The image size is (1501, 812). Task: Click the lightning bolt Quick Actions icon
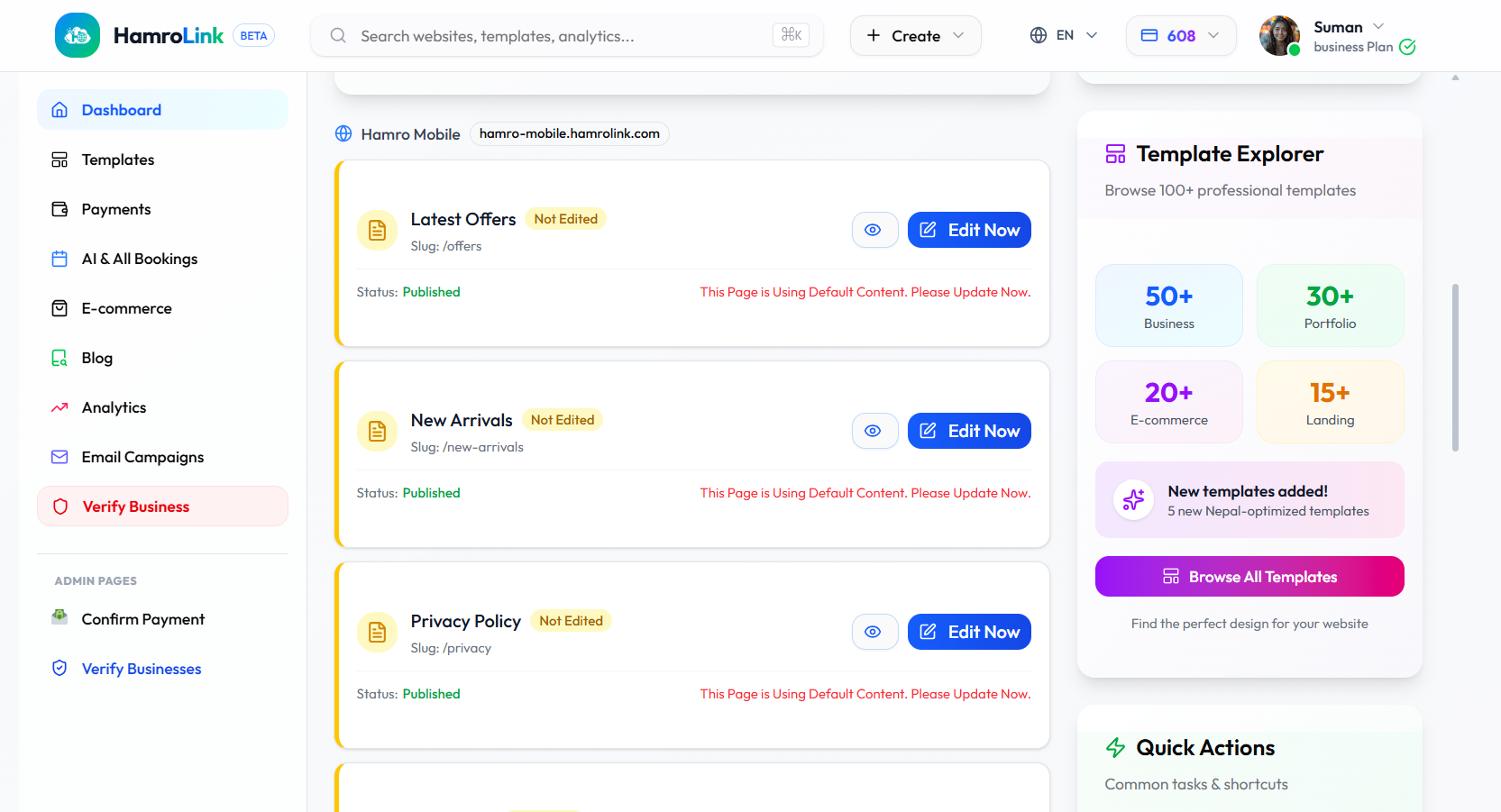click(x=1115, y=747)
